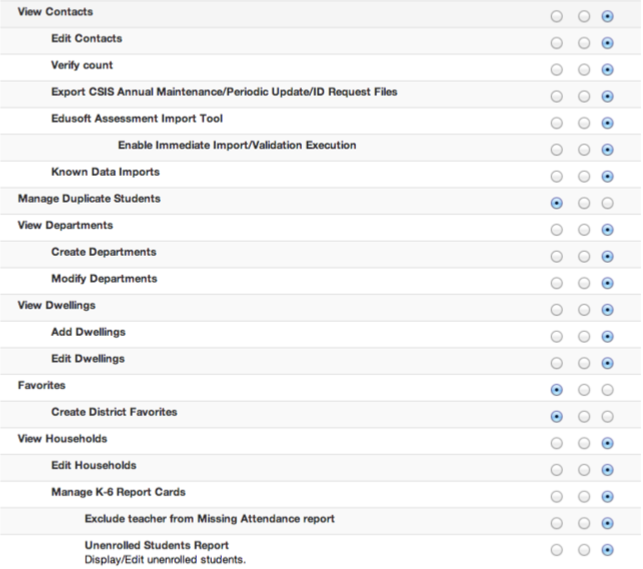Select third radio for Edit Dwellings
The height and width of the screenshot is (569, 643).
(607, 363)
